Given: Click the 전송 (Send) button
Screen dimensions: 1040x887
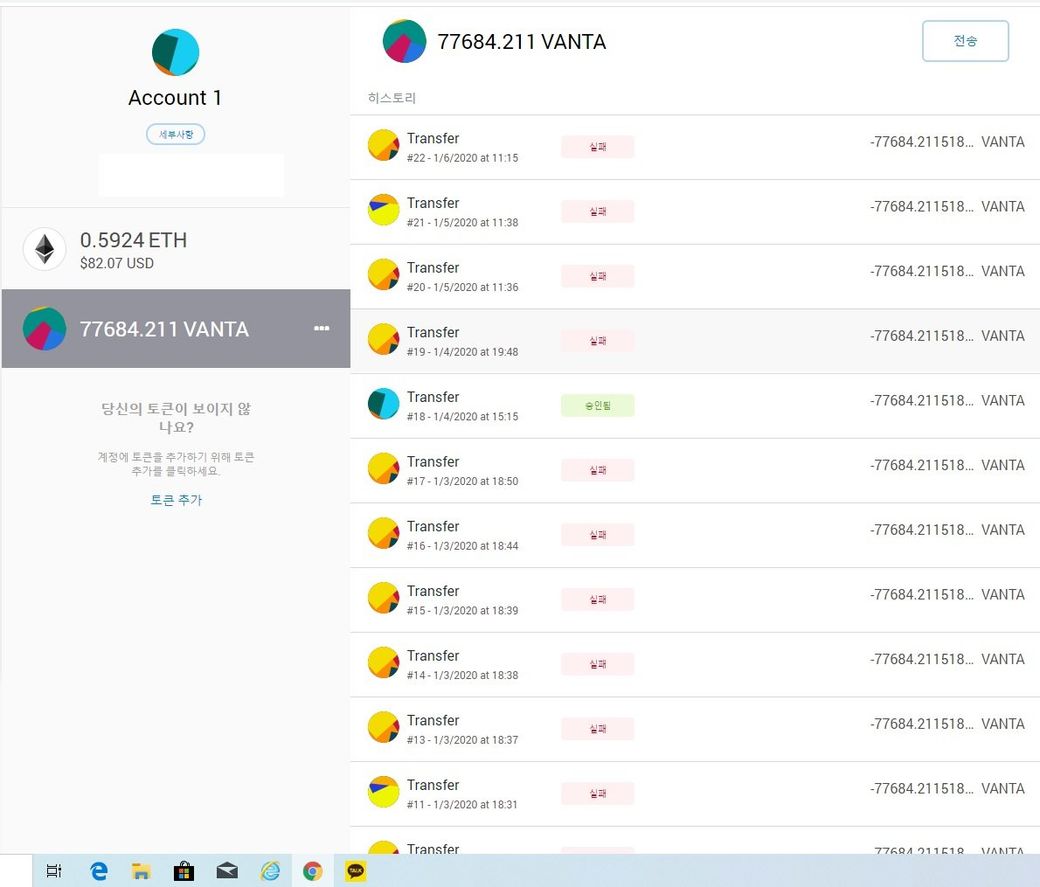Looking at the screenshot, I should click(x=965, y=41).
